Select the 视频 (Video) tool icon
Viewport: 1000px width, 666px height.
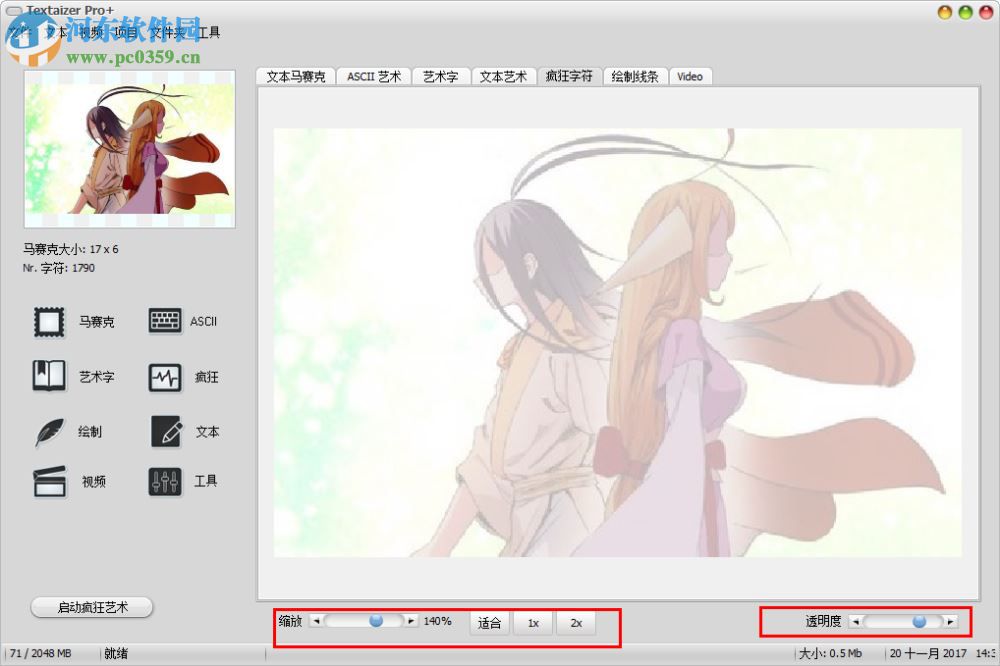(47, 481)
